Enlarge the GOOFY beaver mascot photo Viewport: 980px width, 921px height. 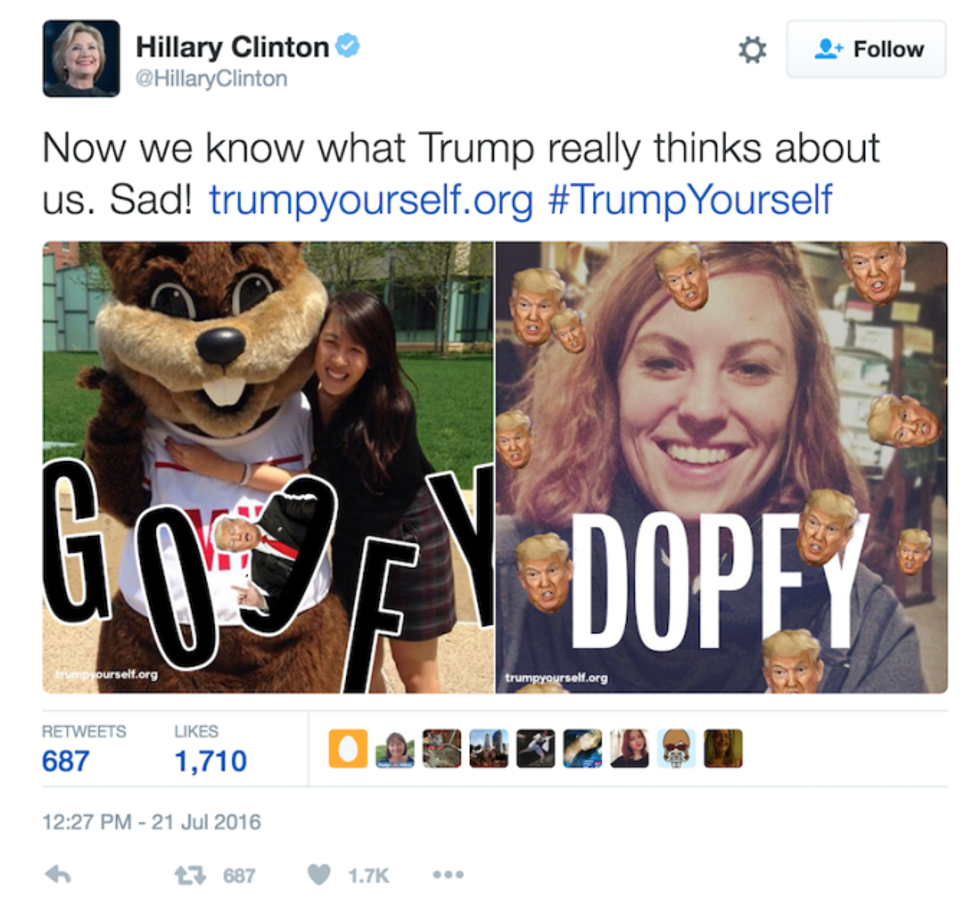[268, 467]
